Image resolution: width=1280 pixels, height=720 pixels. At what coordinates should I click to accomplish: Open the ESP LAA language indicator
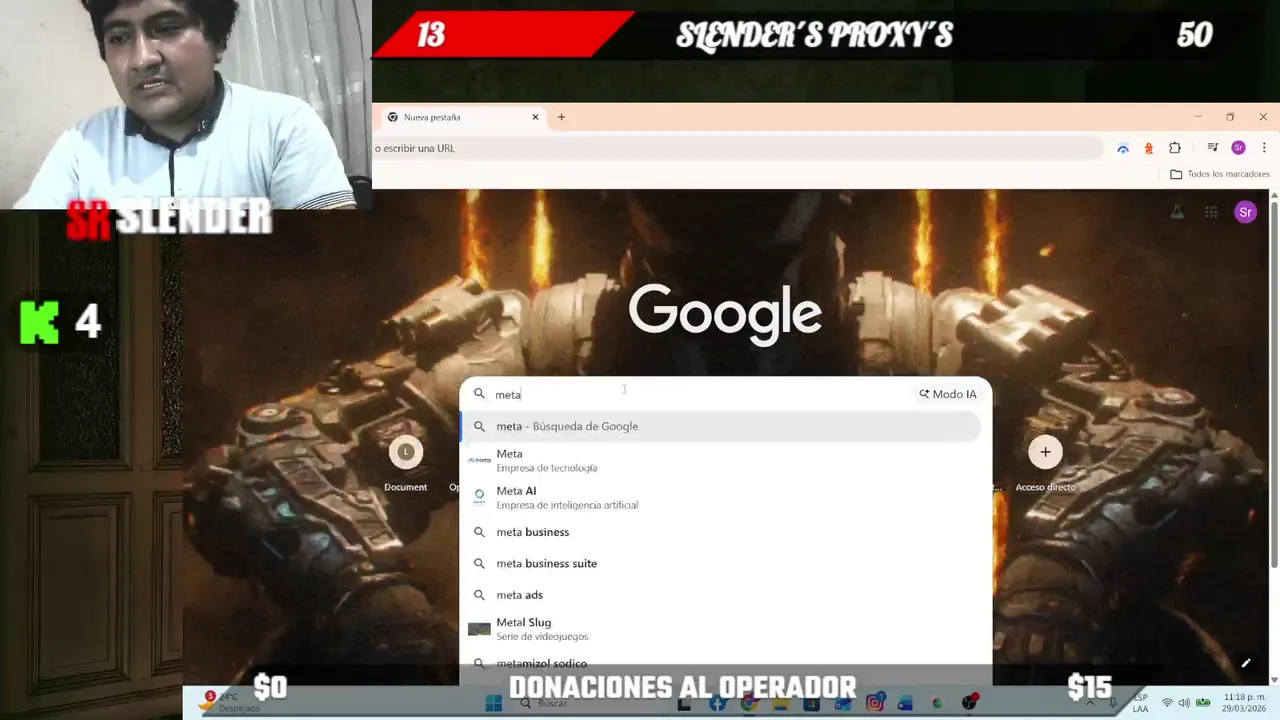[1140, 703]
